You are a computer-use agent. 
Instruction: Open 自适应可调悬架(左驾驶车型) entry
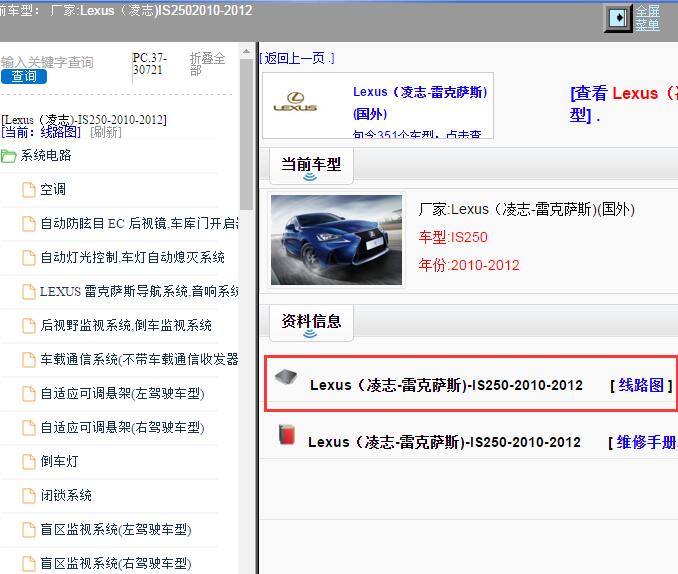[122, 394]
